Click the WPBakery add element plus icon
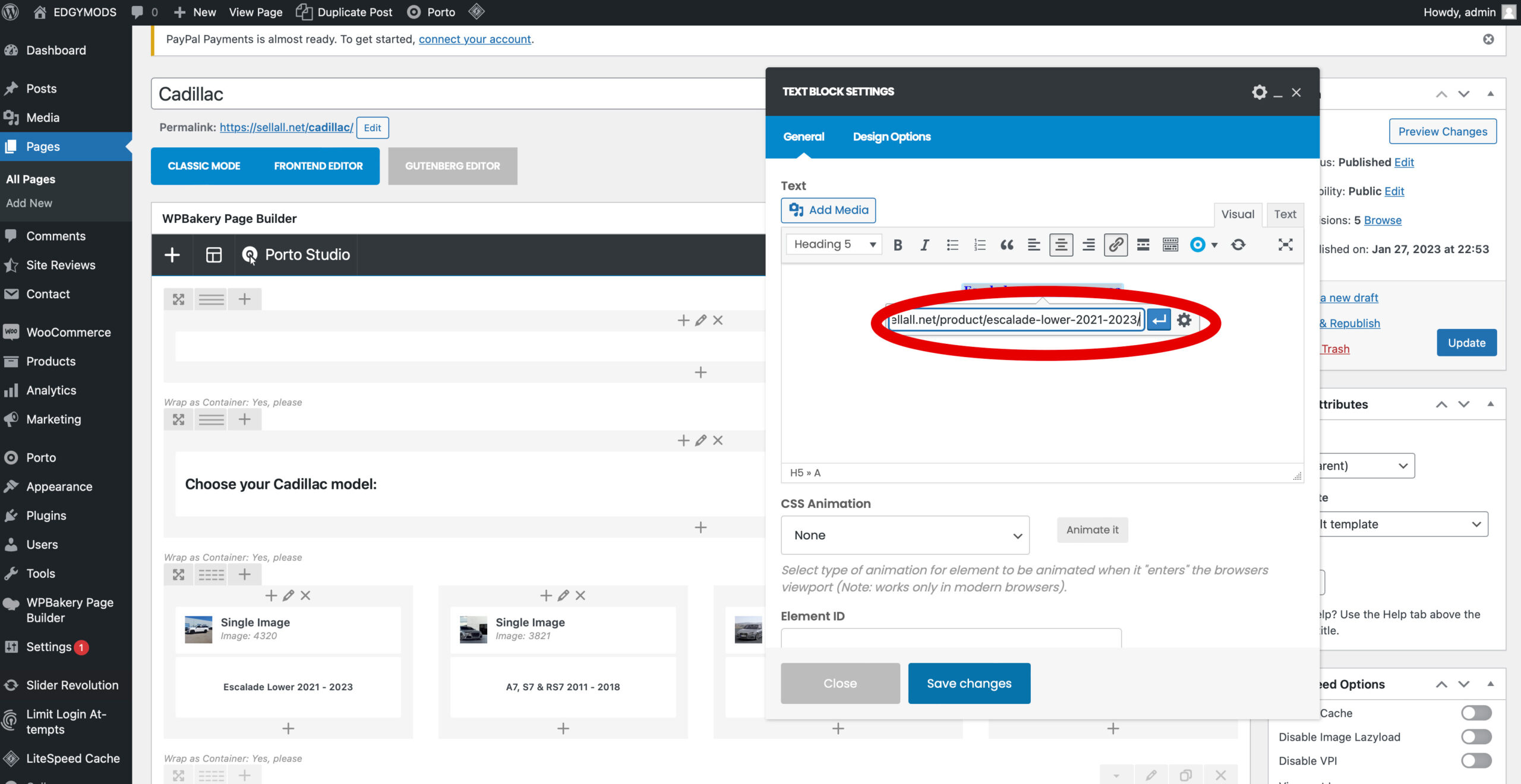Screen dimensions: 1521x784 172,255
